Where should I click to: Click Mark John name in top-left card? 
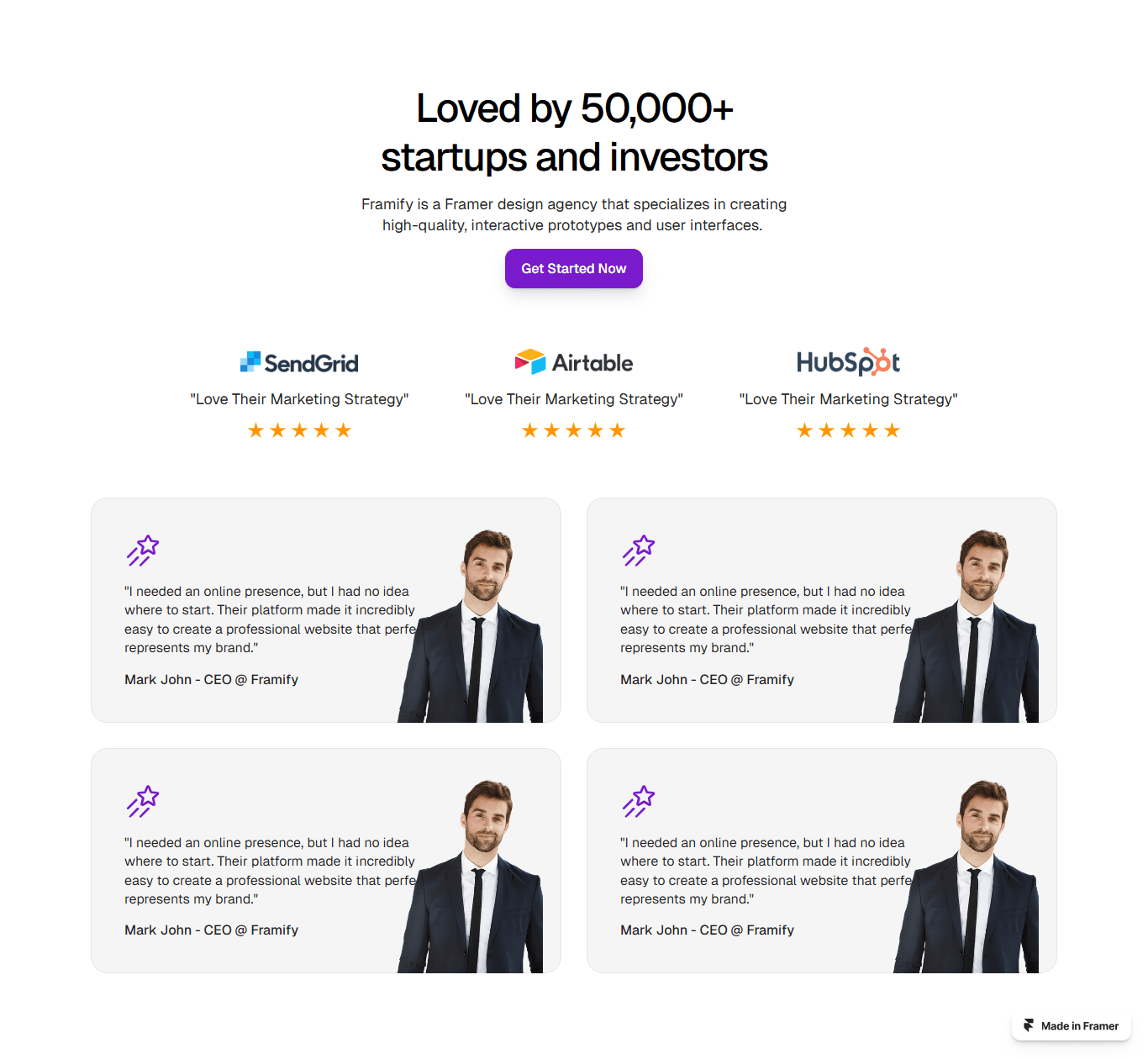point(158,679)
